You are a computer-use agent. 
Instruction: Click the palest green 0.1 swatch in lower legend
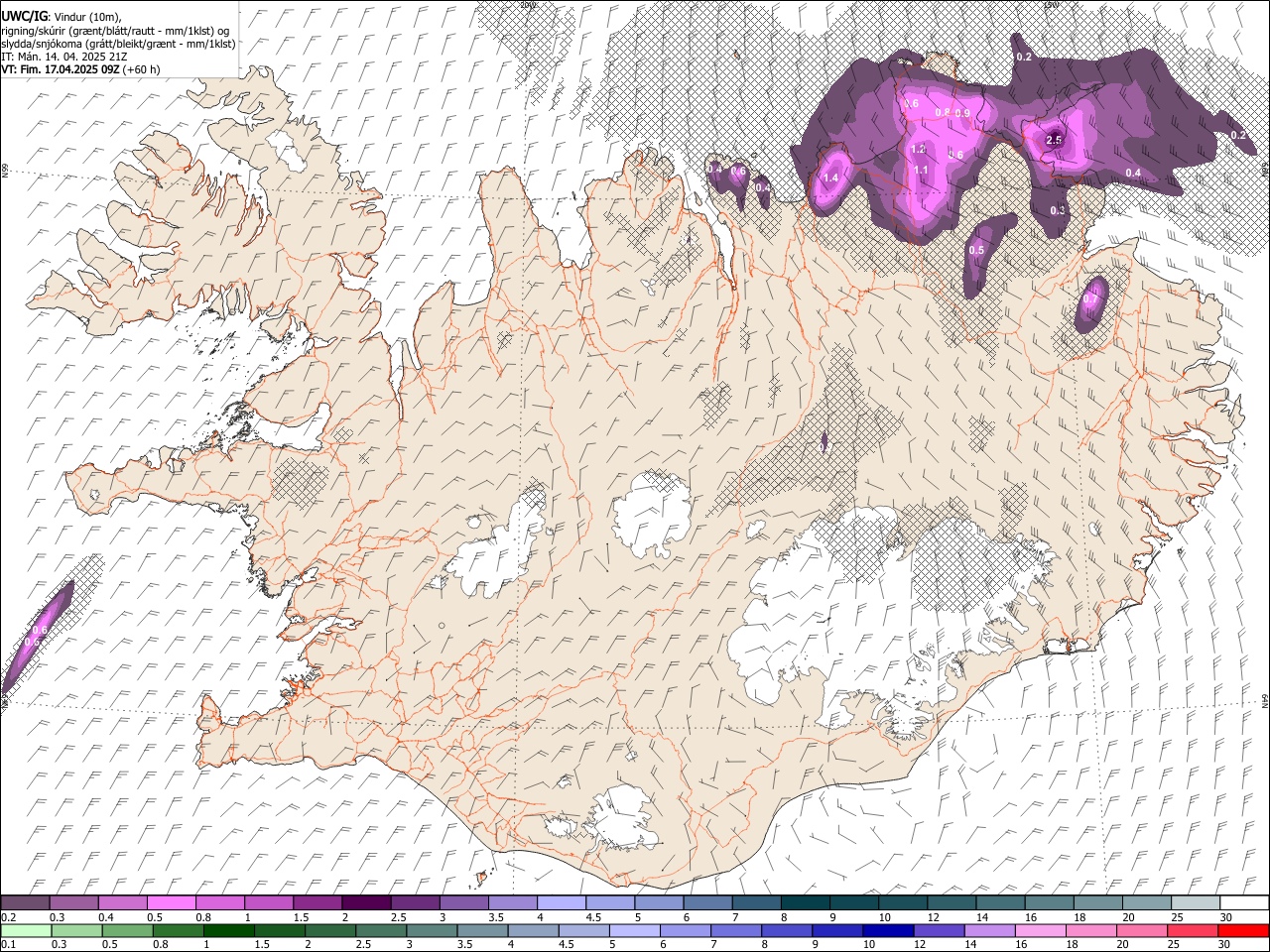(27, 931)
